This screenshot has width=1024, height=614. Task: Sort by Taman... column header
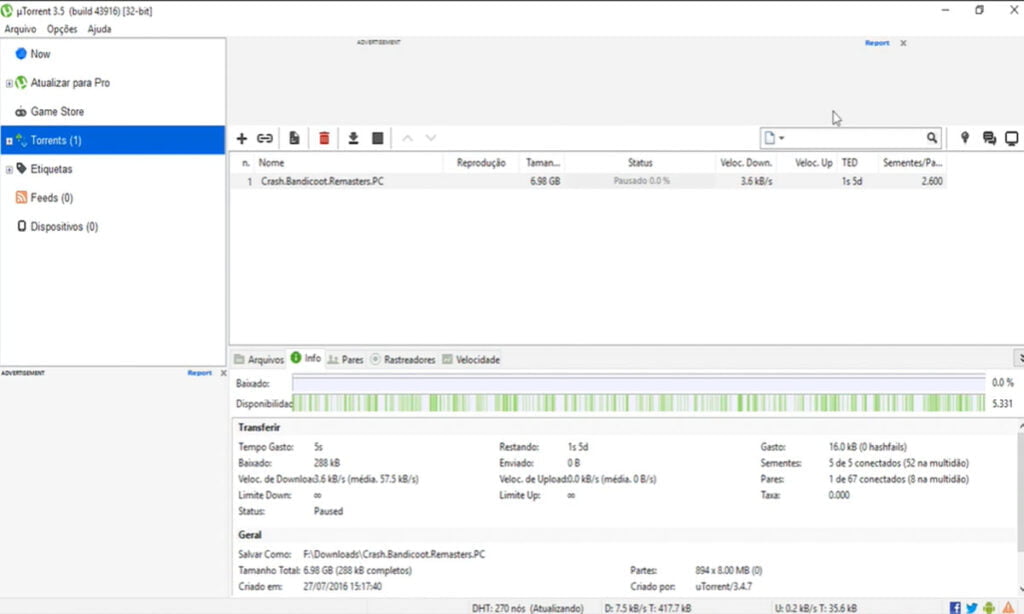(542, 163)
